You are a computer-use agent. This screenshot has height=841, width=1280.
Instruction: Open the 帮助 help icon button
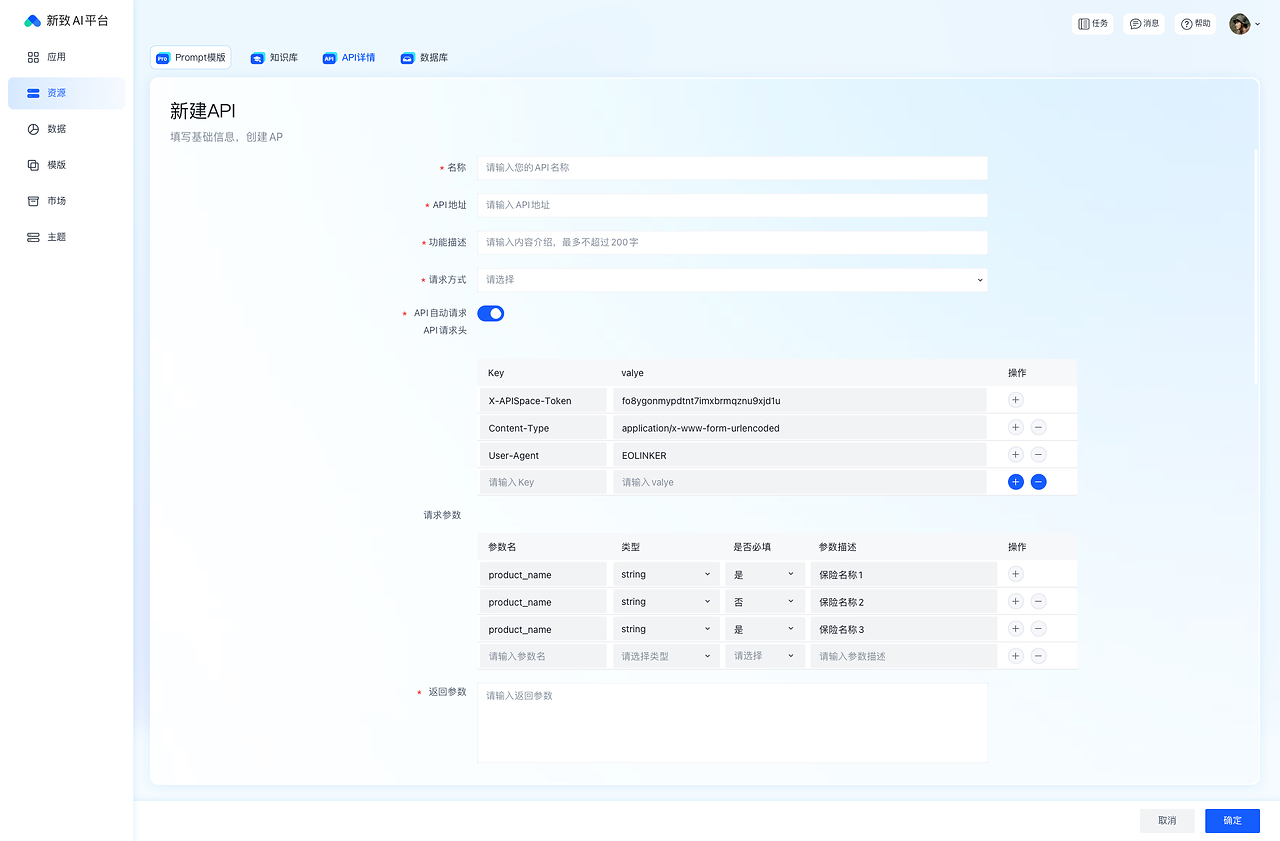(1195, 24)
